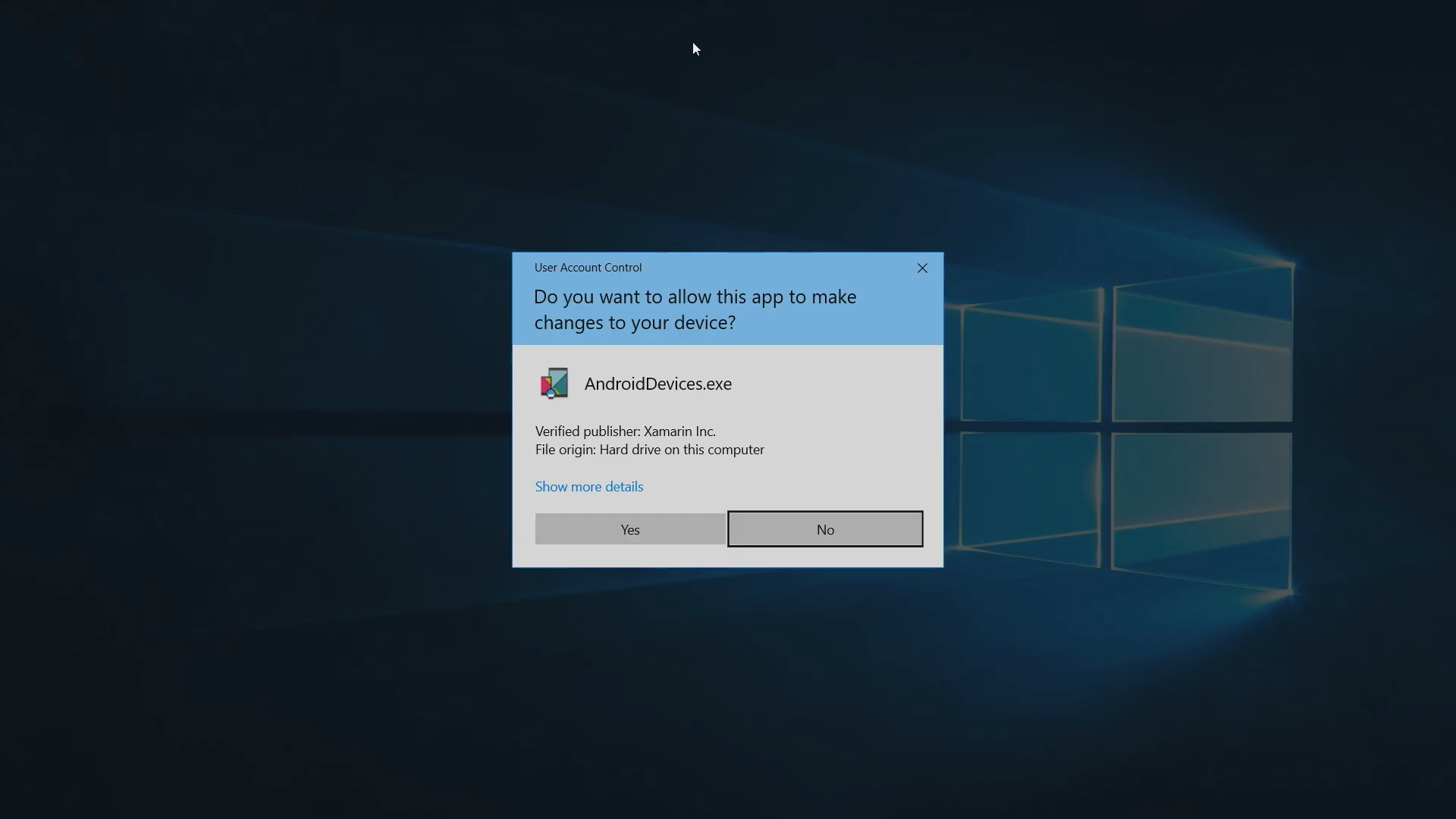The height and width of the screenshot is (819, 1456).
Task: Close the User Account Control dialog
Action: [x=922, y=268]
